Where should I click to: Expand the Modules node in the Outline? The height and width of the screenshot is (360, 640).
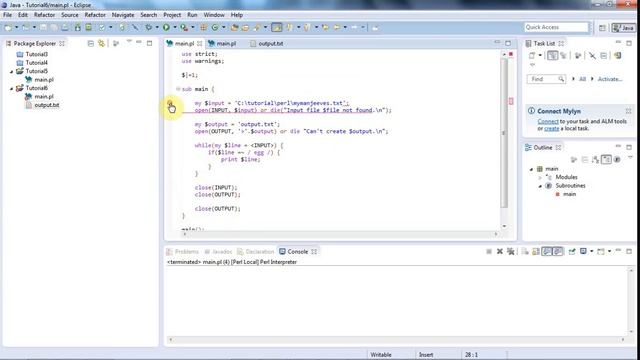tap(540, 178)
